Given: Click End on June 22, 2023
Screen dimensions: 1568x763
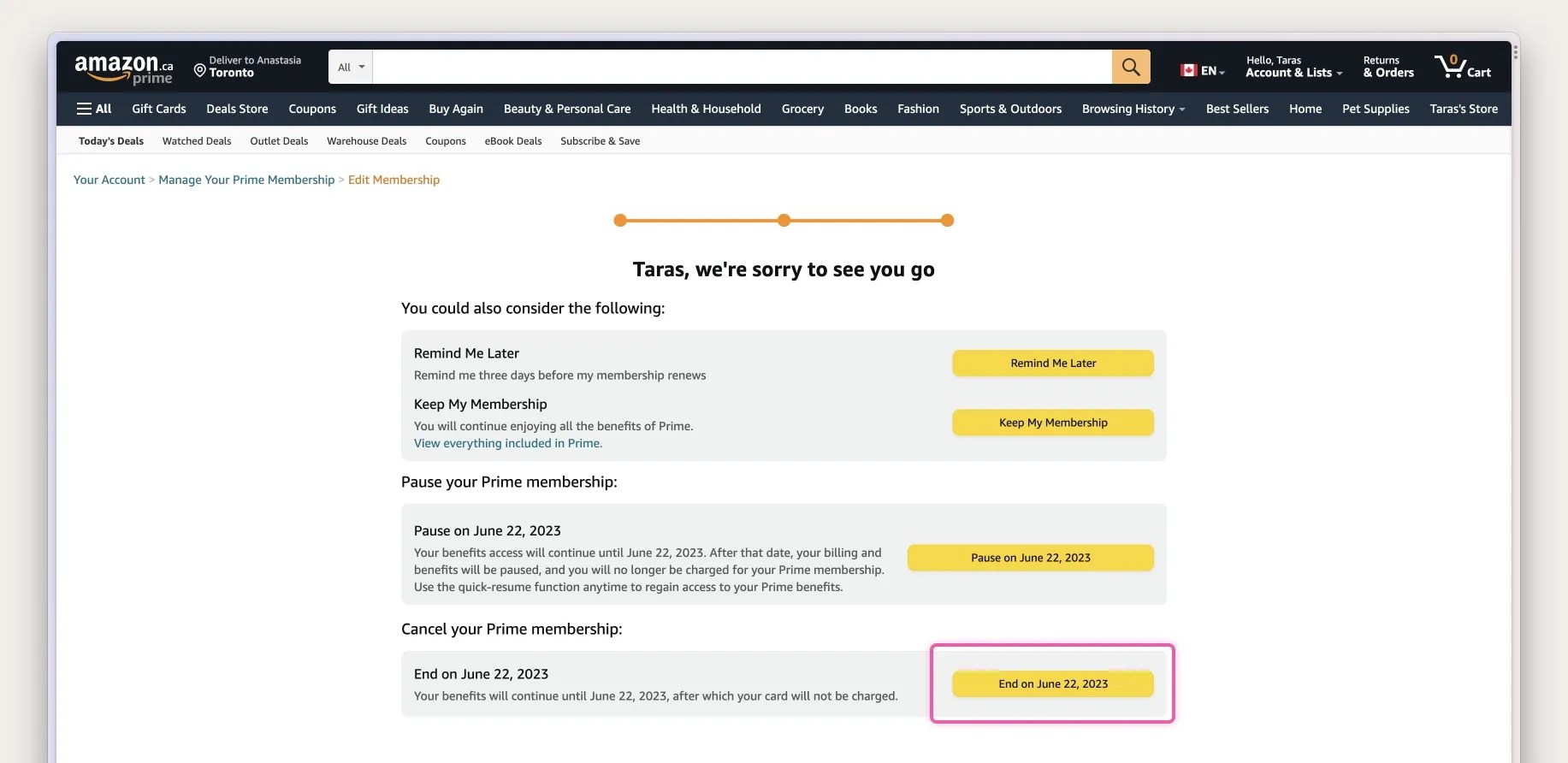Looking at the screenshot, I should [x=1052, y=683].
